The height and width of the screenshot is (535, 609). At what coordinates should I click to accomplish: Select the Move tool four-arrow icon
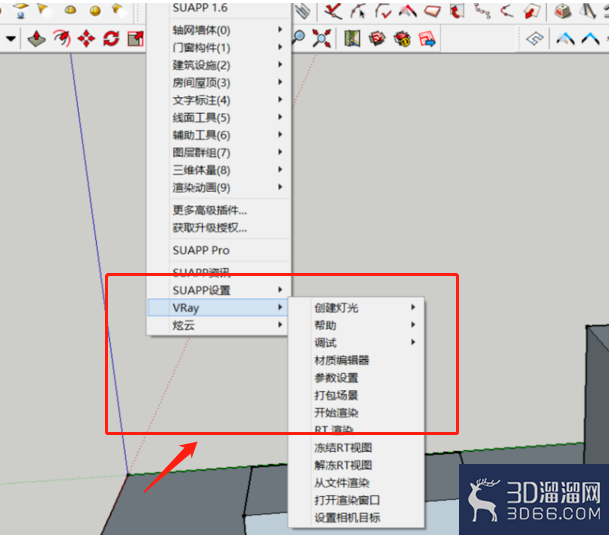(86, 39)
